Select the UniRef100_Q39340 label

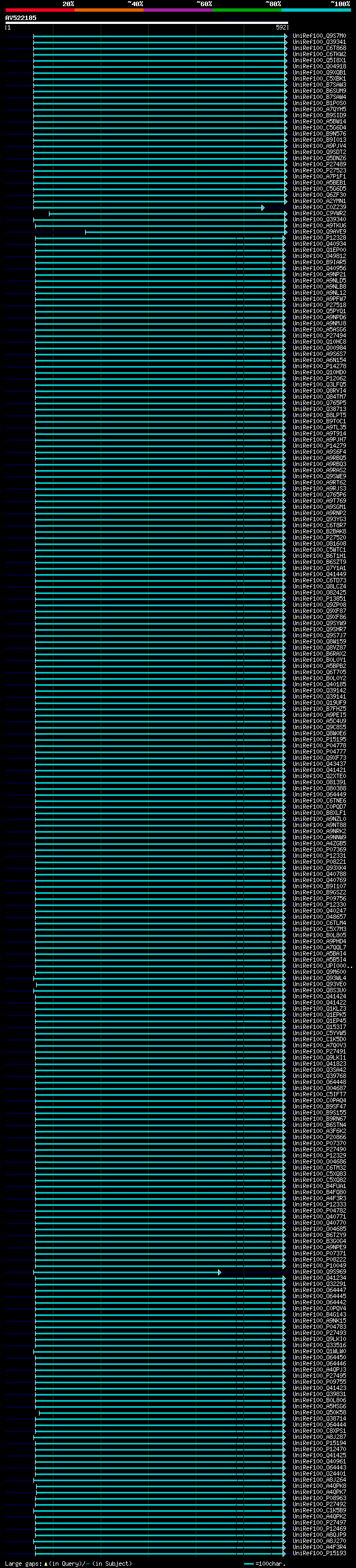(x=319, y=219)
